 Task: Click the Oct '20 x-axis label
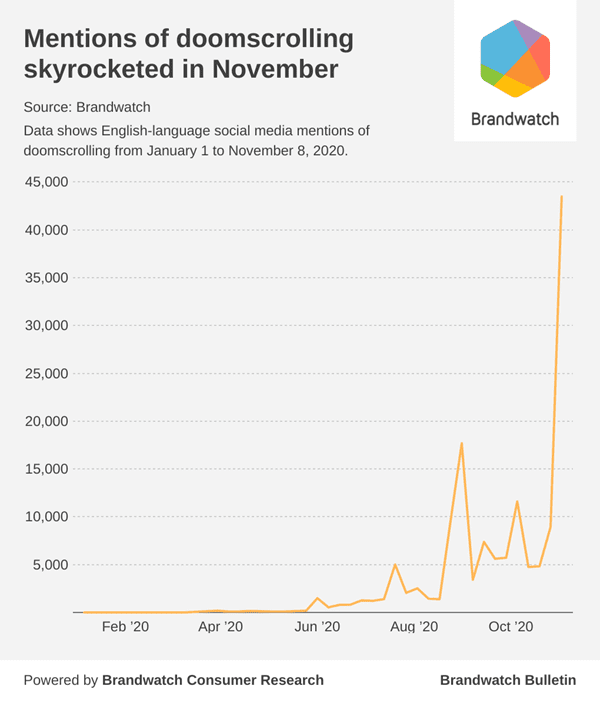[x=511, y=627]
